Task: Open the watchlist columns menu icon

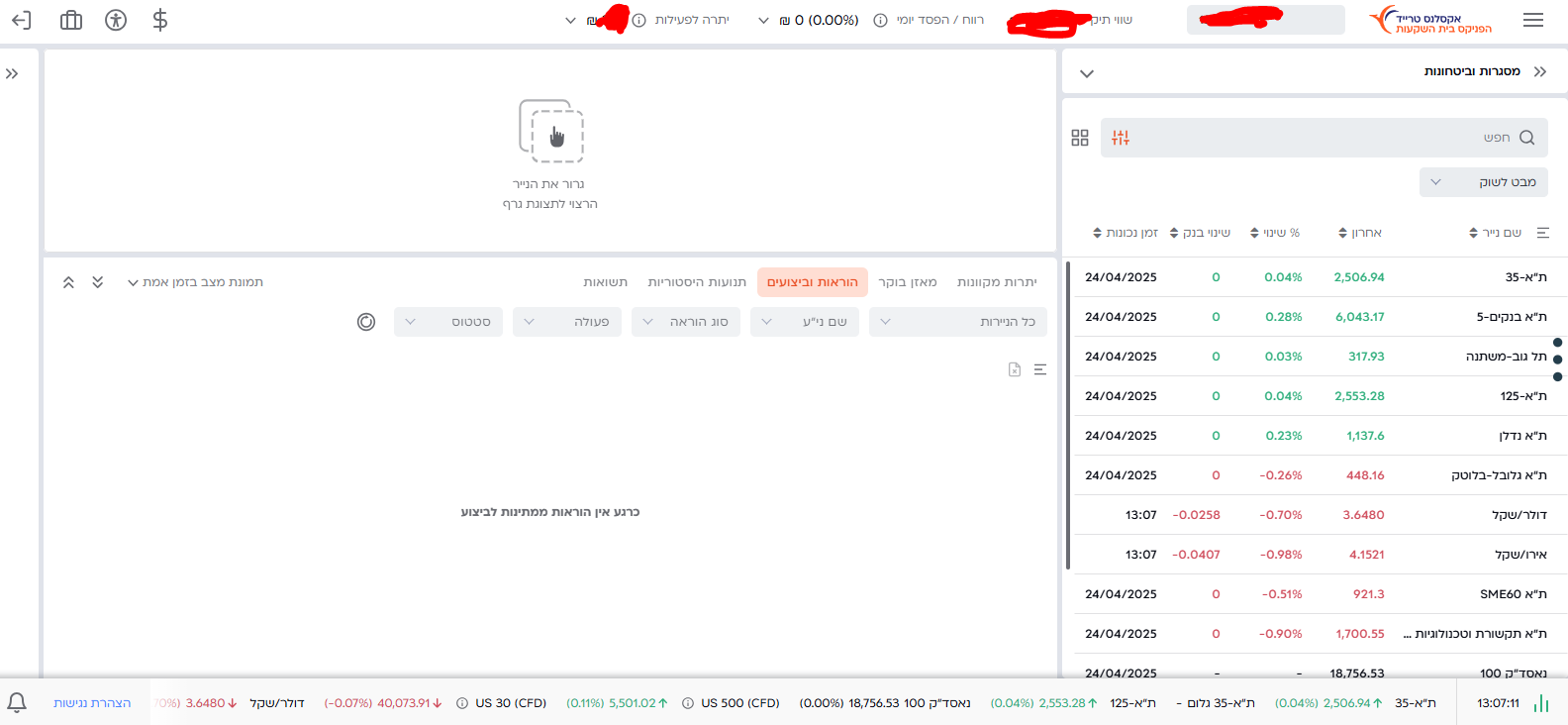Action: tap(1542, 233)
